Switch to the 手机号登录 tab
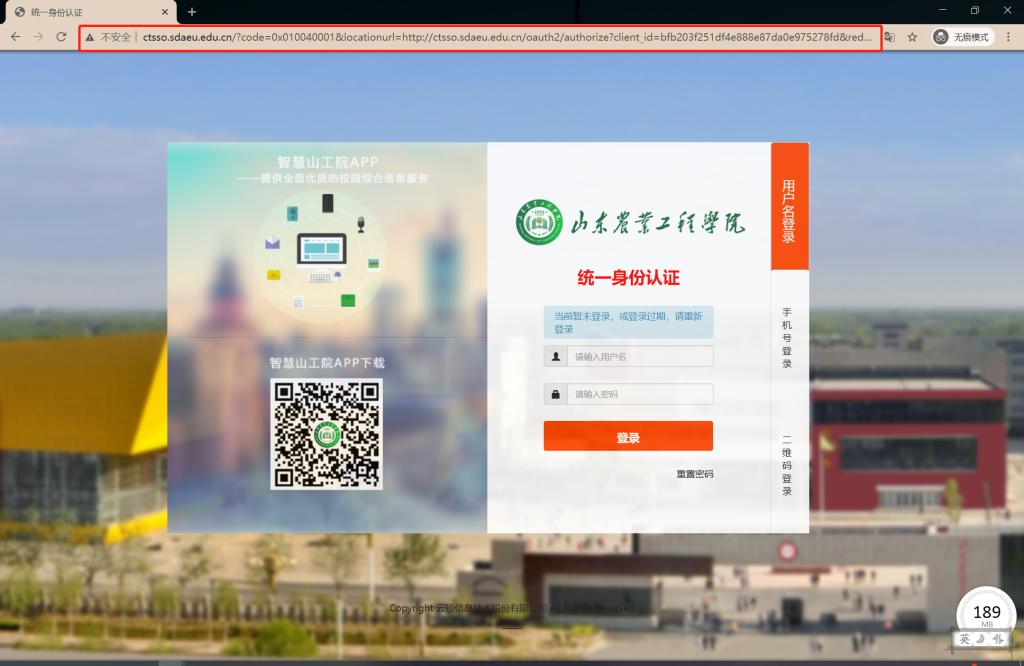Image resolution: width=1024 pixels, height=666 pixels. [x=788, y=337]
